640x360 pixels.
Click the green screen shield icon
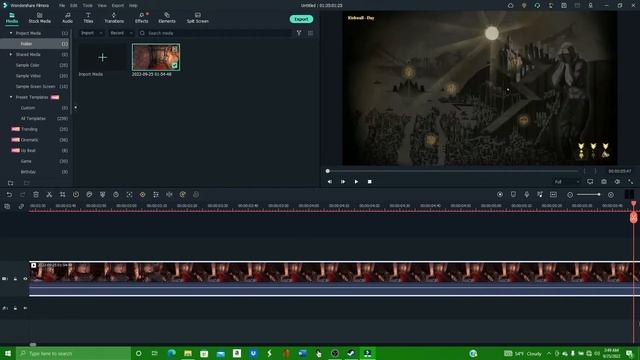pos(102,195)
